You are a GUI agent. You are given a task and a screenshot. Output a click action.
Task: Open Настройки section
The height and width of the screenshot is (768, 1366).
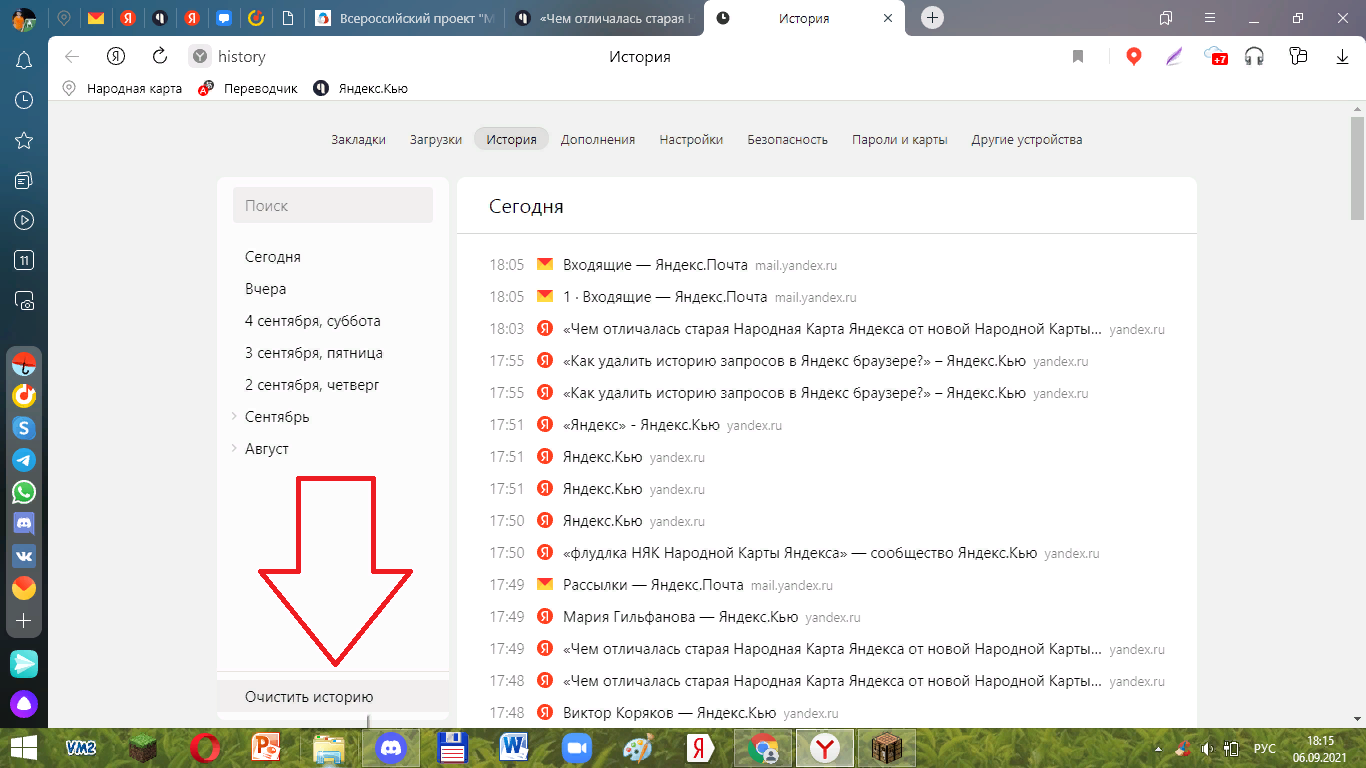[x=691, y=140]
